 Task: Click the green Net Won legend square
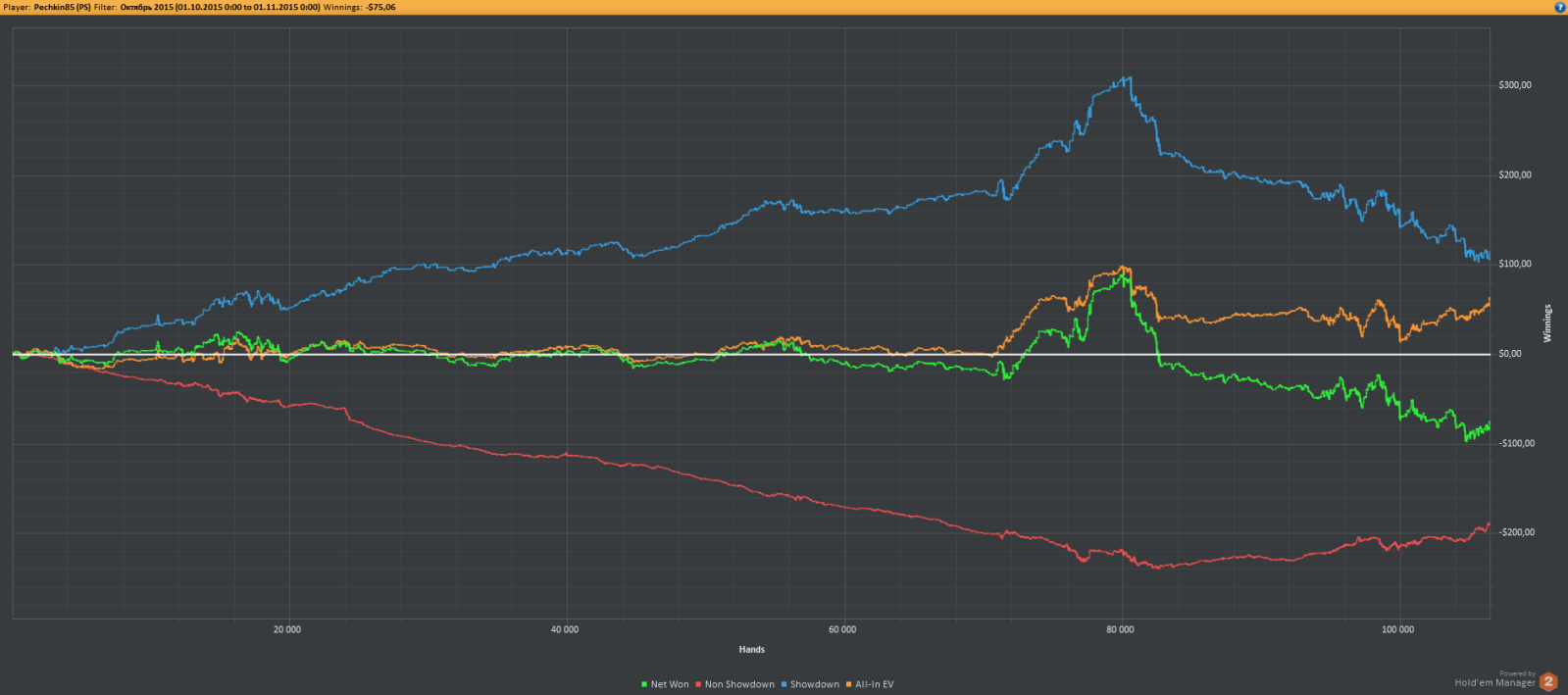click(644, 684)
